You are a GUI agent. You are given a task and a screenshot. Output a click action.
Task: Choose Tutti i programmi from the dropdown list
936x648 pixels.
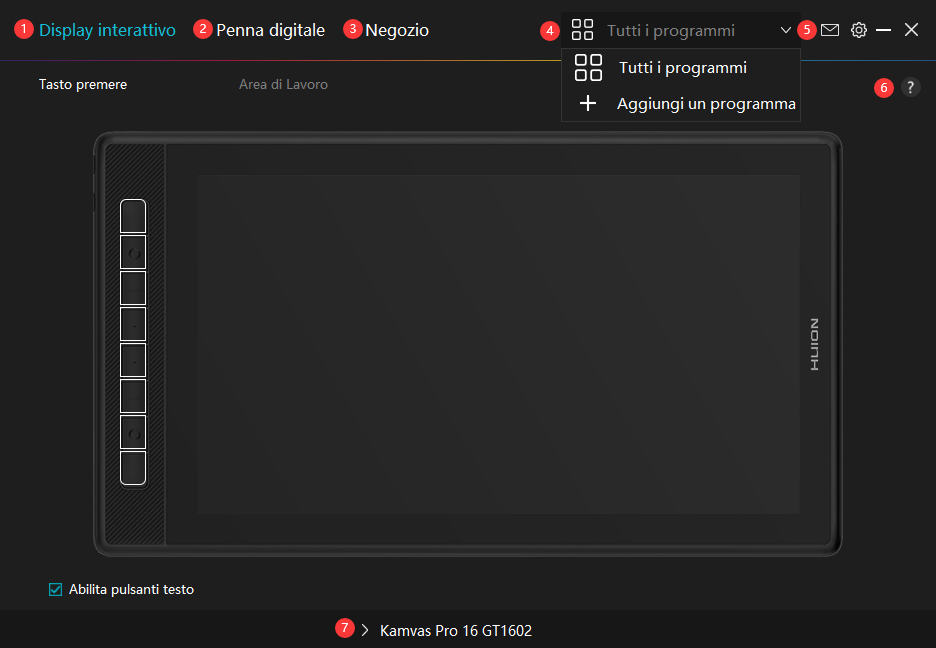click(682, 68)
